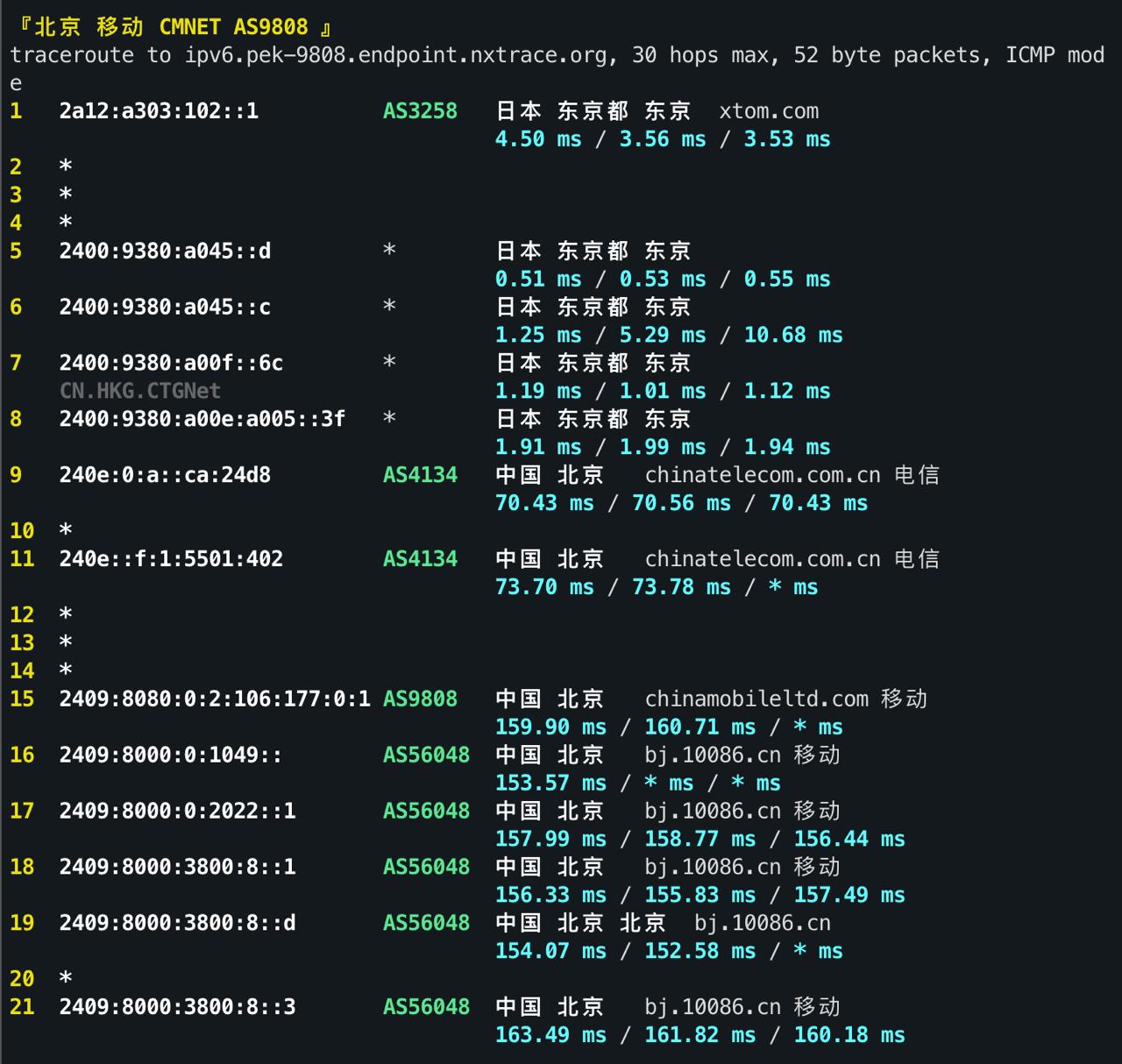This screenshot has width=1122, height=1064.
Task: Click the chinatelecom.com.cn domain on hop 9
Action: 763,474
